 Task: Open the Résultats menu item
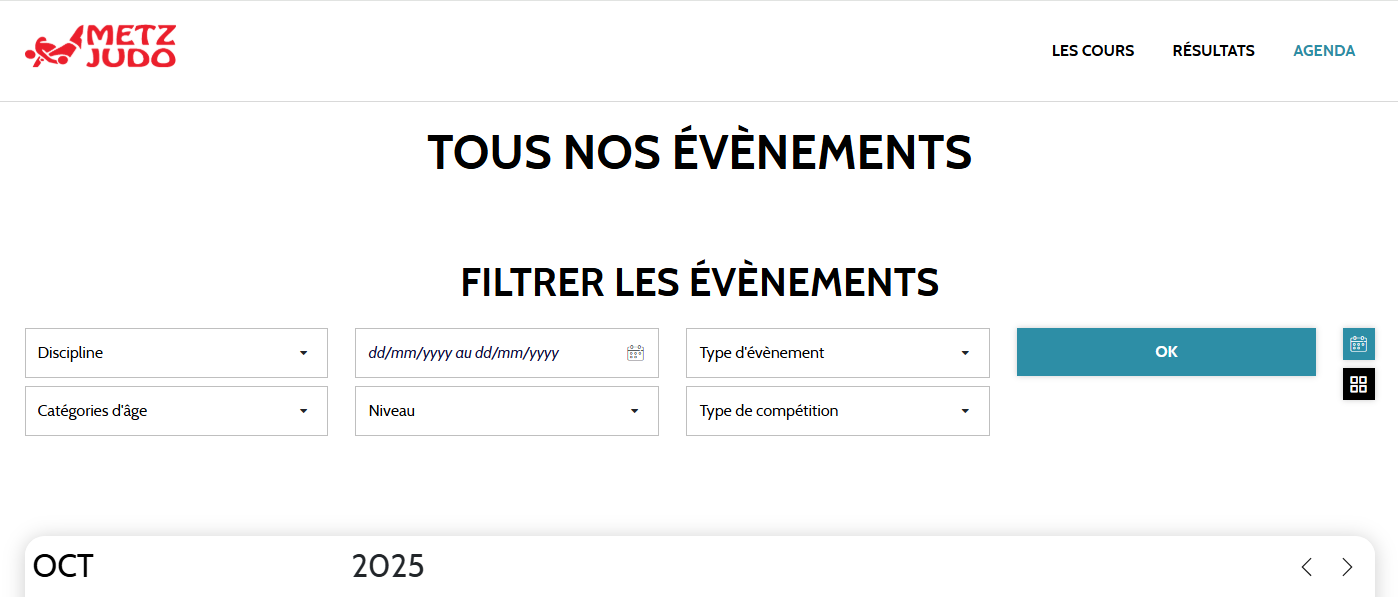(1213, 51)
